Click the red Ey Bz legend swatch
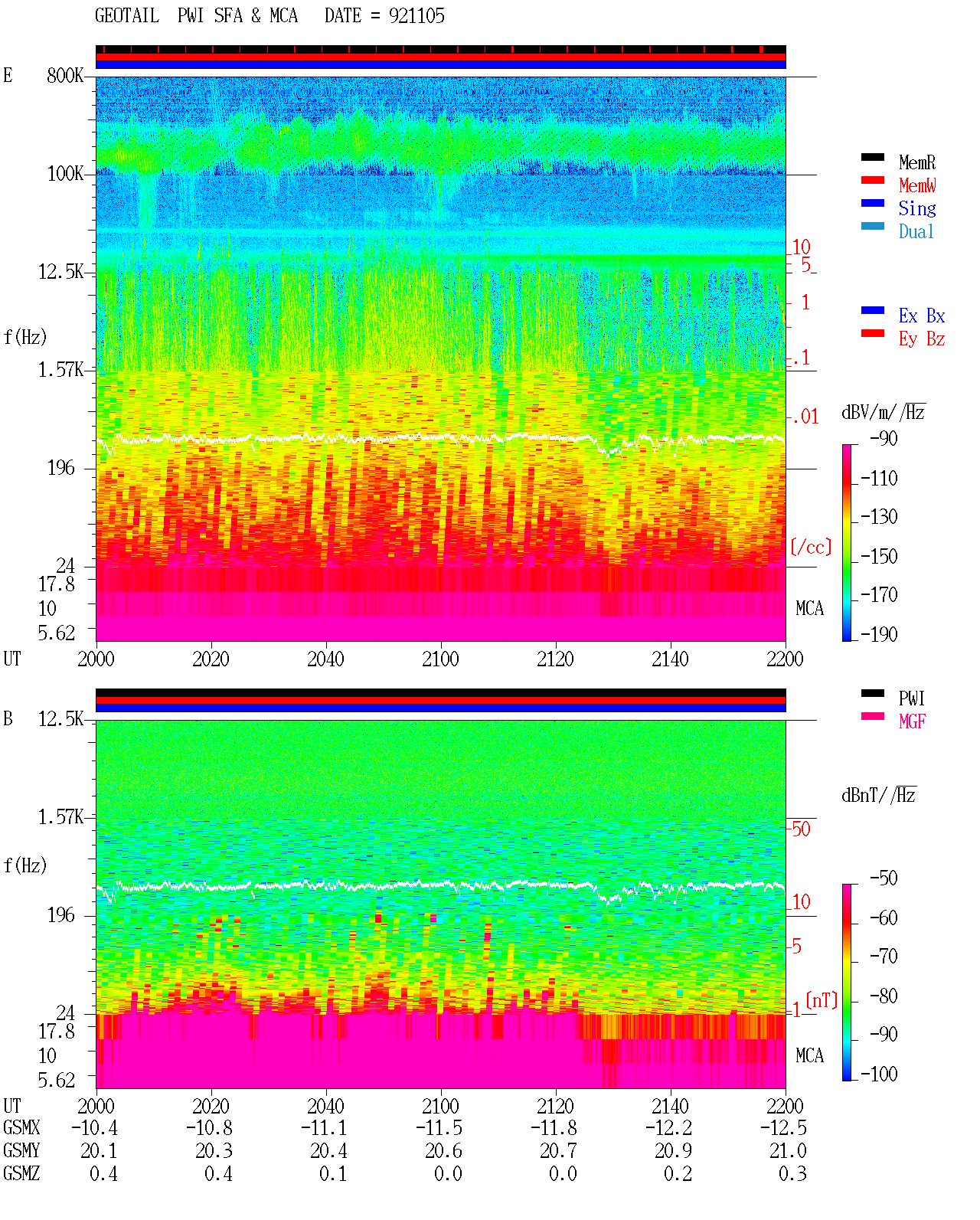The width and height of the screenshot is (980, 1220). [x=873, y=334]
